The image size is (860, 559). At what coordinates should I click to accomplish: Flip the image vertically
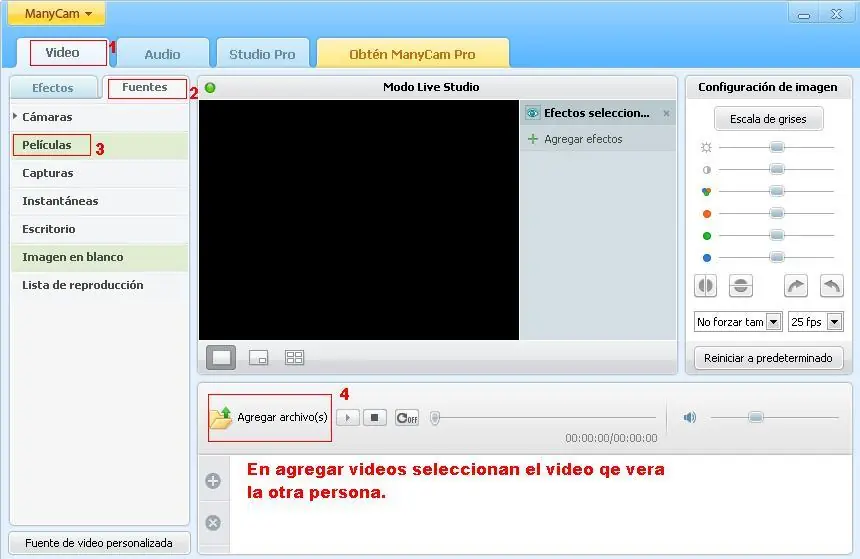coord(740,286)
